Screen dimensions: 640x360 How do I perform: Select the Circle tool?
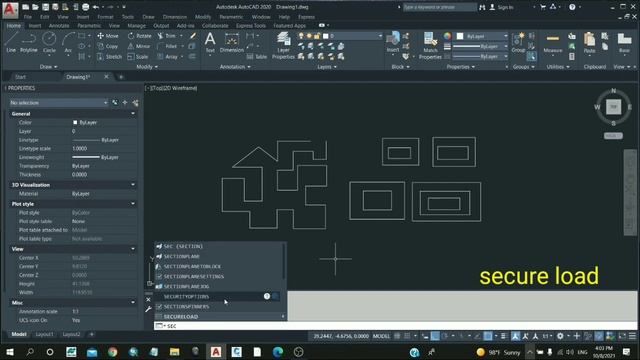point(49,42)
